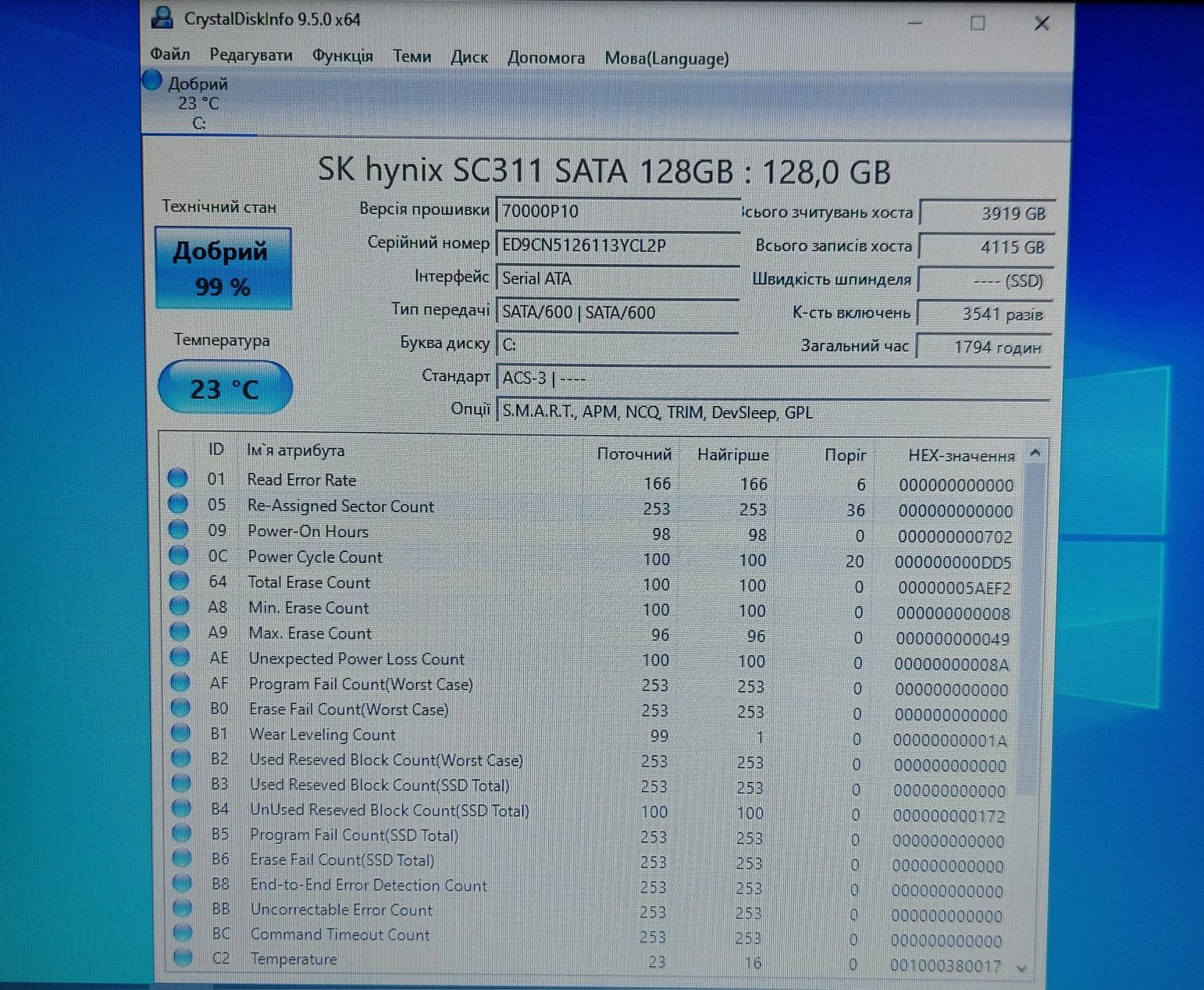The width and height of the screenshot is (1204, 990).
Task: Click the CrystalDiskInfo title bar app icon
Action: [162, 17]
